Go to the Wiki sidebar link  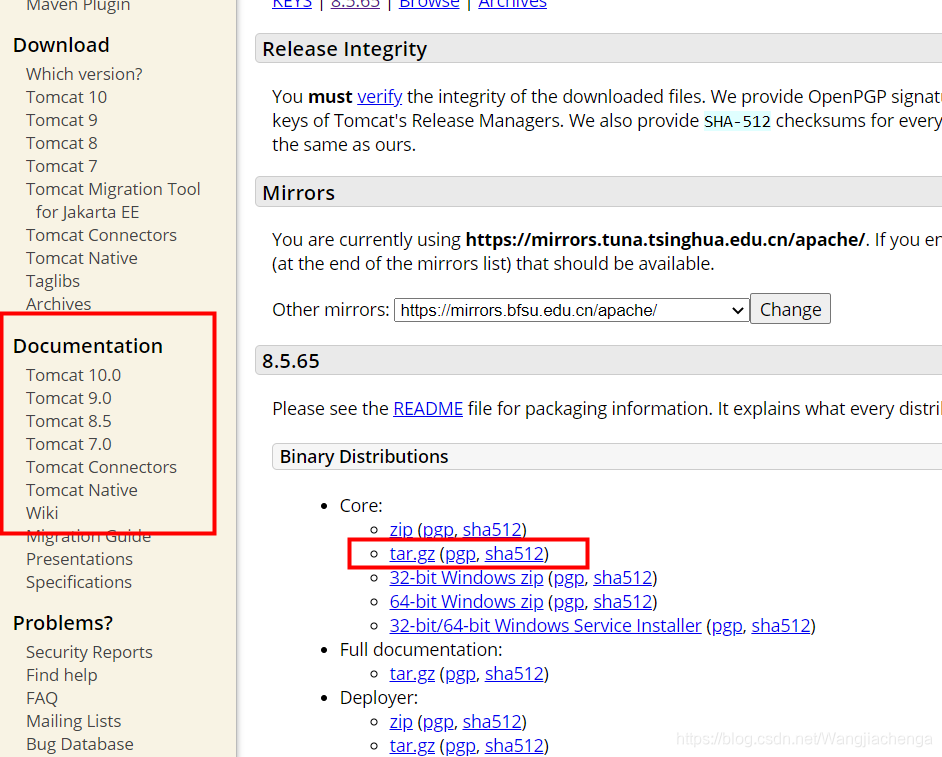coord(42,513)
